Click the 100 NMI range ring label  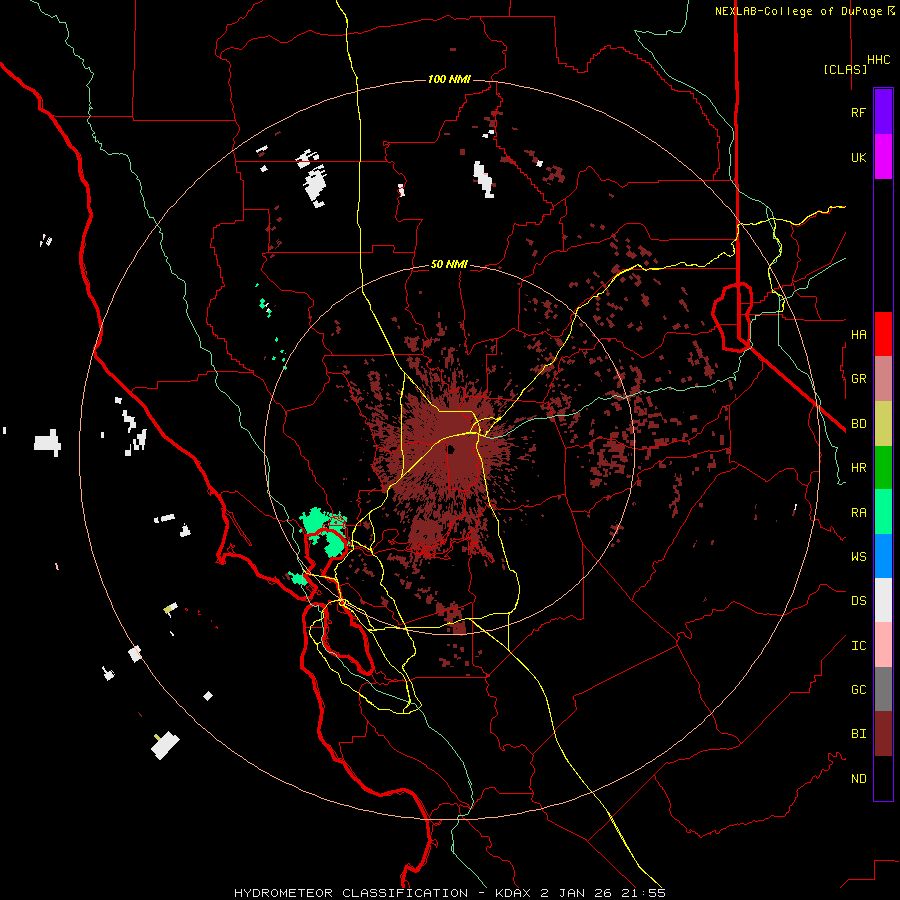click(449, 79)
